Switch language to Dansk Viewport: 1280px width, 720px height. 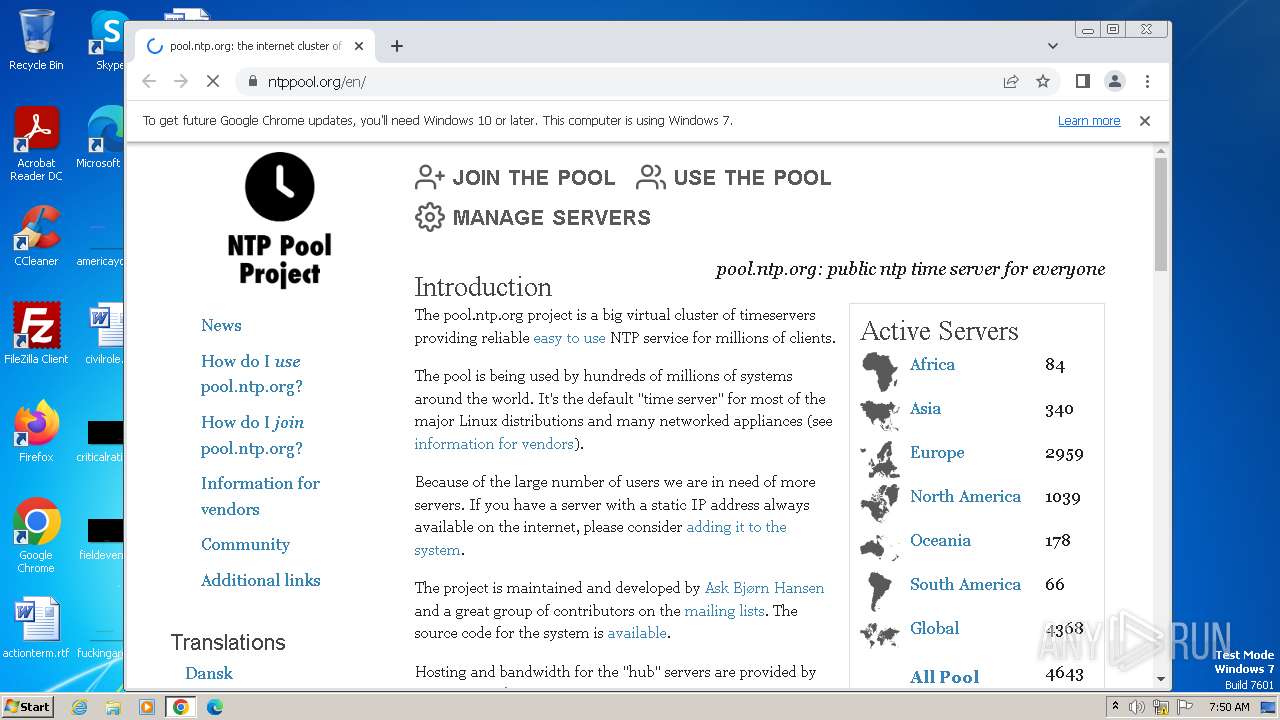[209, 673]
